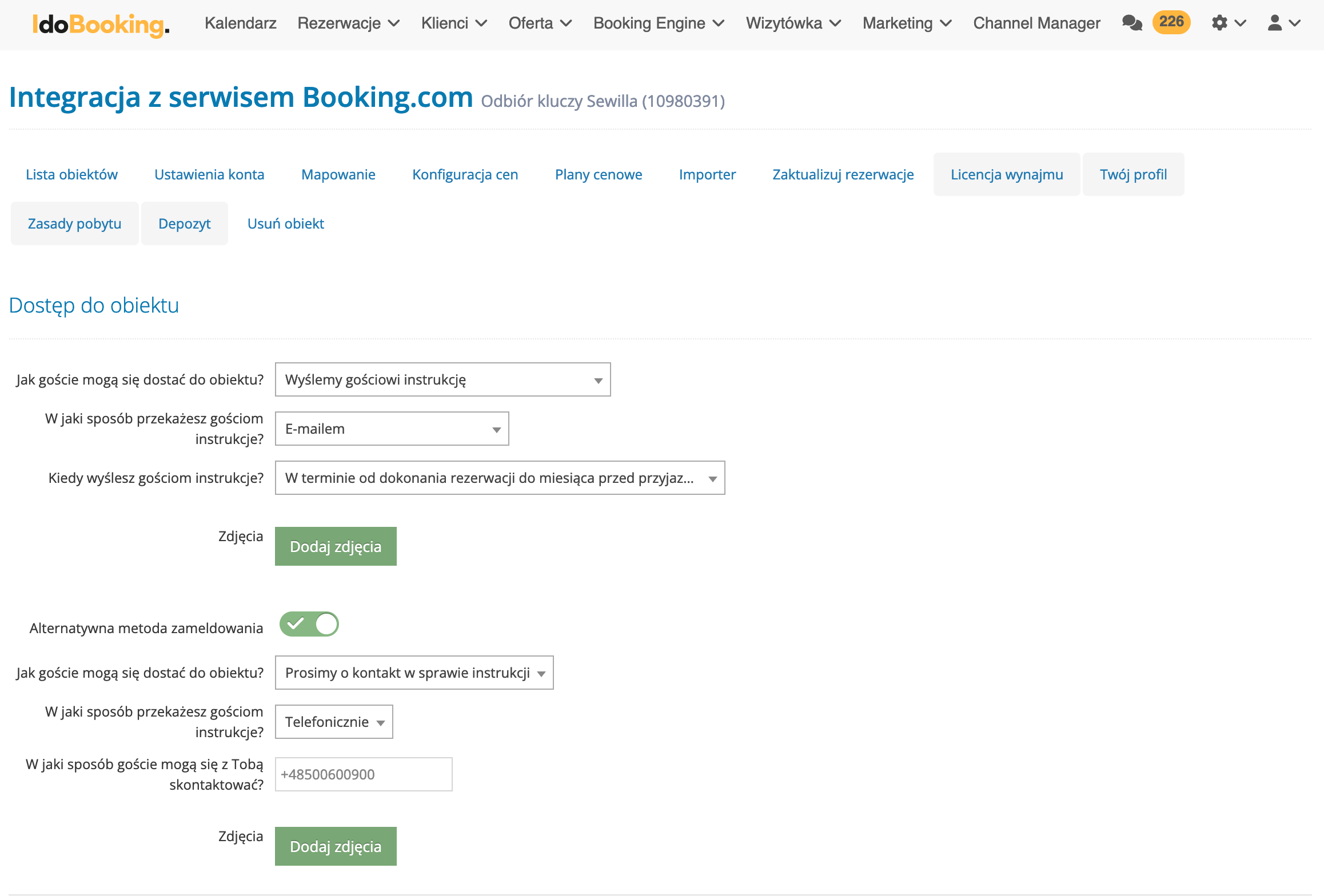Open the Rezerwacje menu
Viewport: 1324px width, 896px height.
point(348,23)
